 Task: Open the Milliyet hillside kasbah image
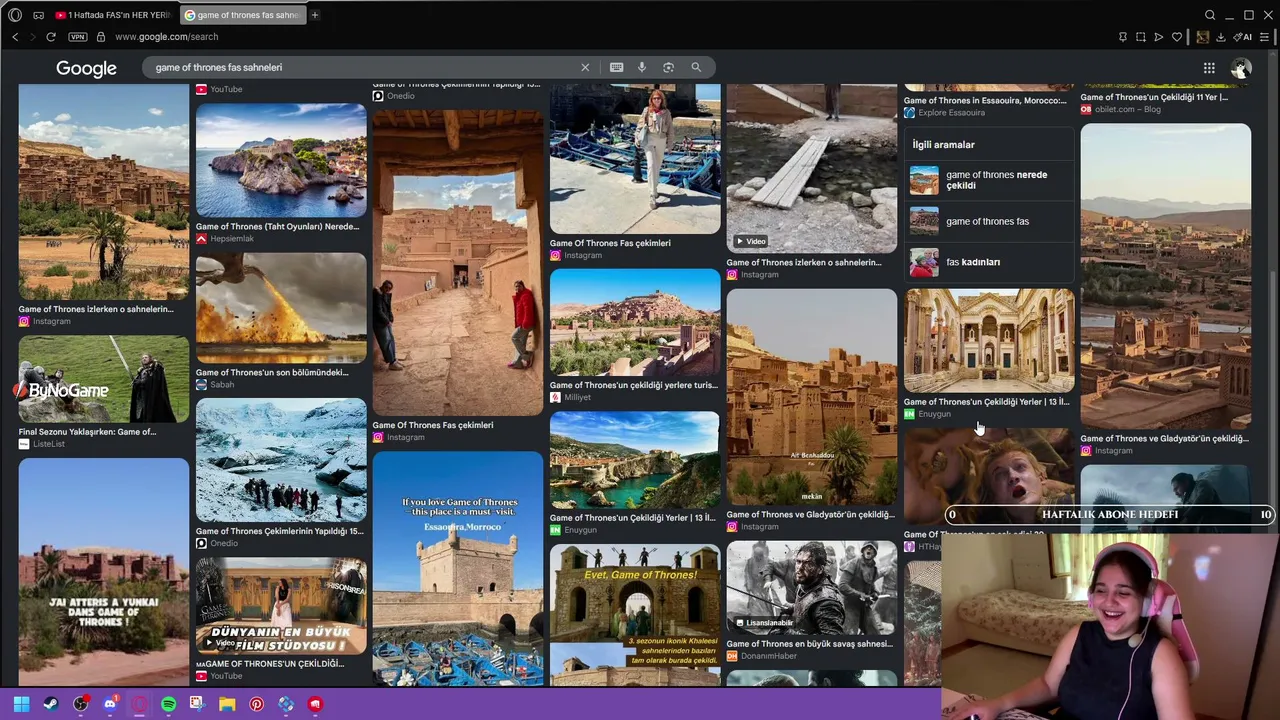pyautogui.click(x=635, y=322)
